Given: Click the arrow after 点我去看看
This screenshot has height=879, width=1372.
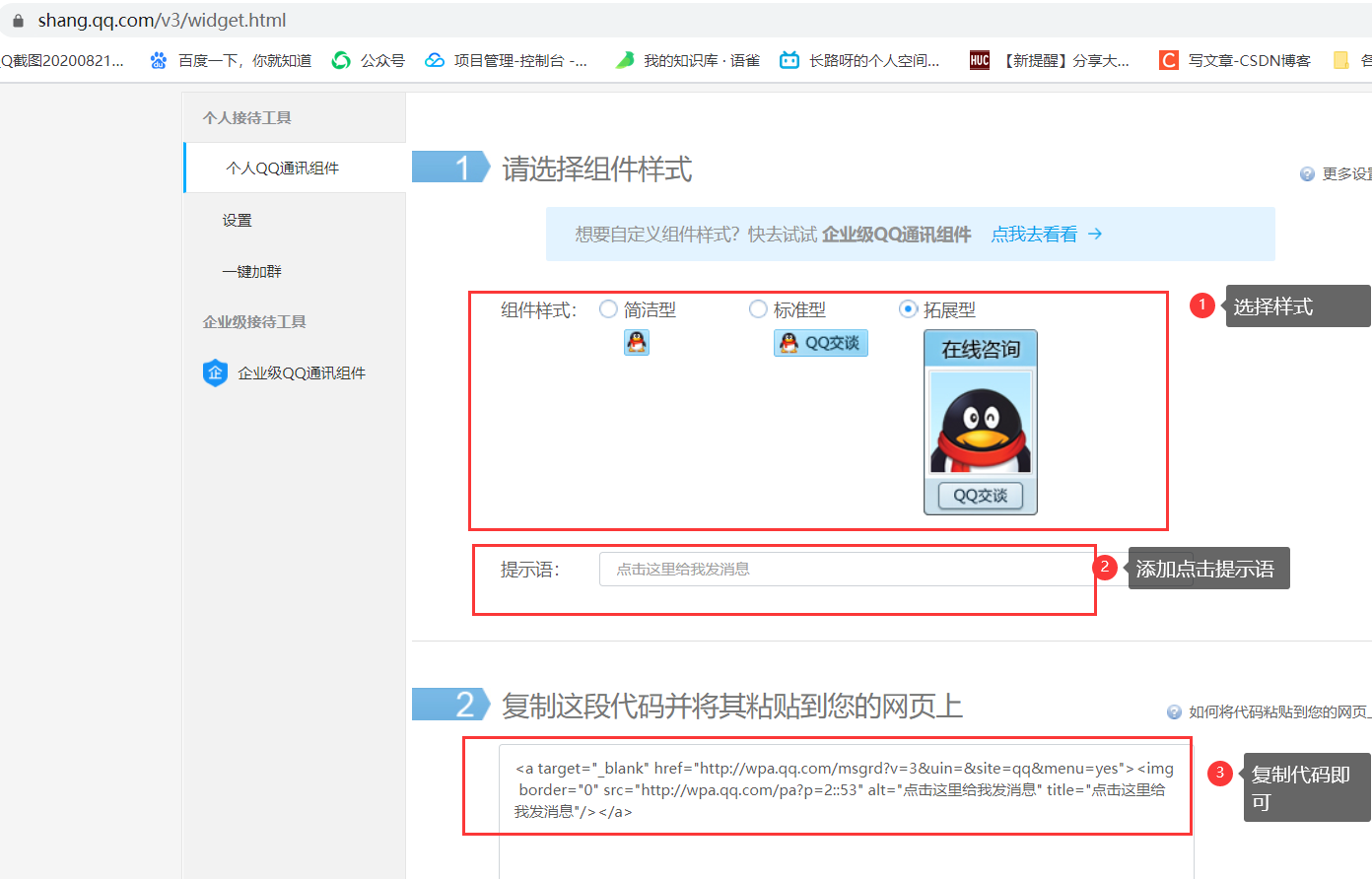Looking at the screenshot, I should (1095, 234).
